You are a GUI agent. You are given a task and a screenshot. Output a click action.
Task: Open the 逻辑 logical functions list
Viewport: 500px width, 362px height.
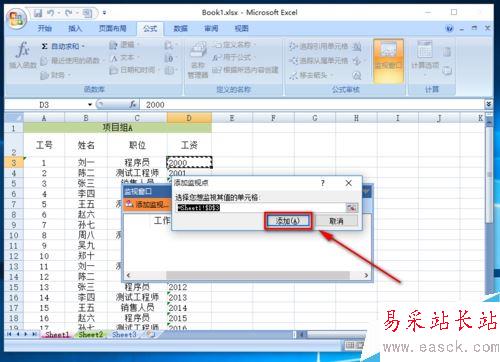click(124, 45)
